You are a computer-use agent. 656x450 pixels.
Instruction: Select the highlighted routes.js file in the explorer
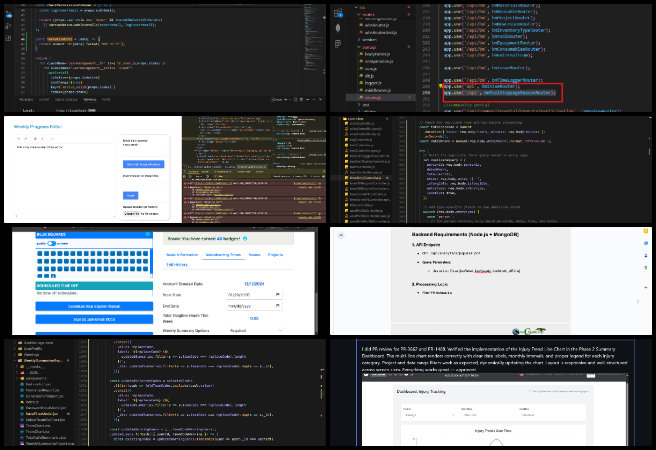380,97
